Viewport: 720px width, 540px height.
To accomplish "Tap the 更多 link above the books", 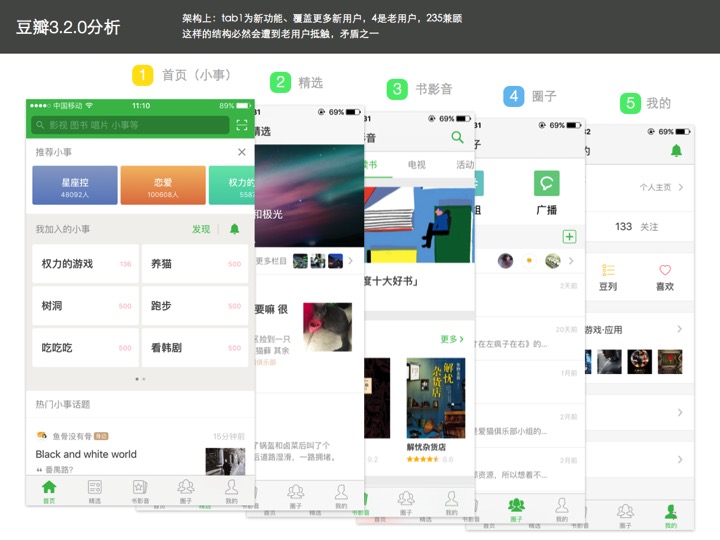I will [452, 339].
